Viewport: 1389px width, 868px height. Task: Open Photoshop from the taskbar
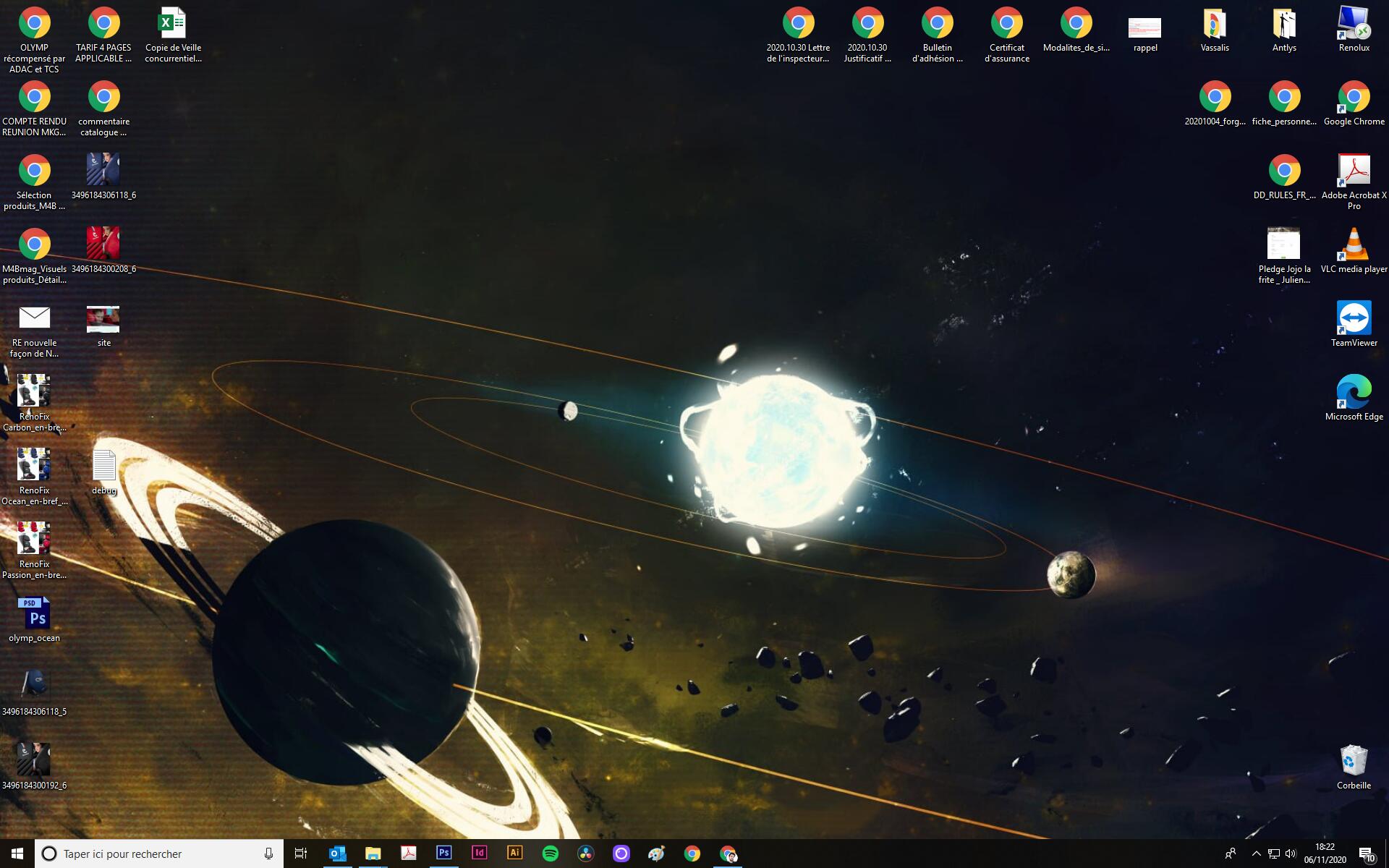pyautogui.click(x=443, y=854)
